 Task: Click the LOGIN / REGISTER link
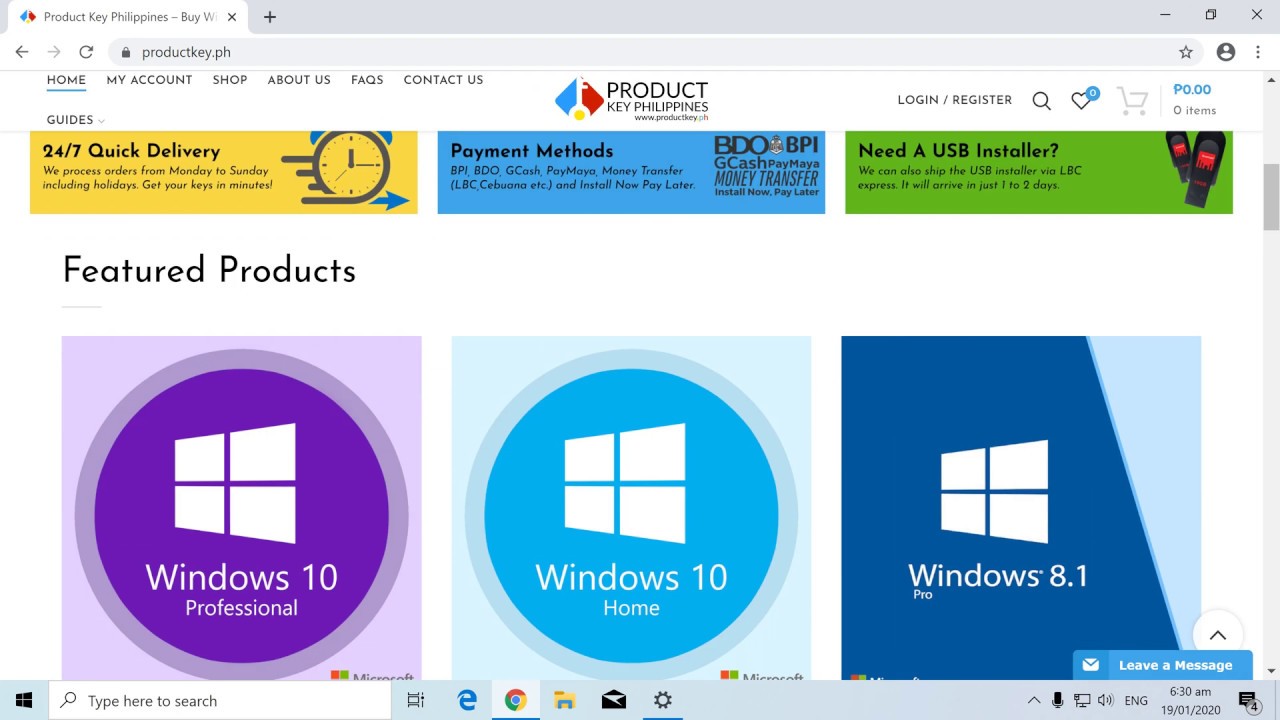click(955, 100)
